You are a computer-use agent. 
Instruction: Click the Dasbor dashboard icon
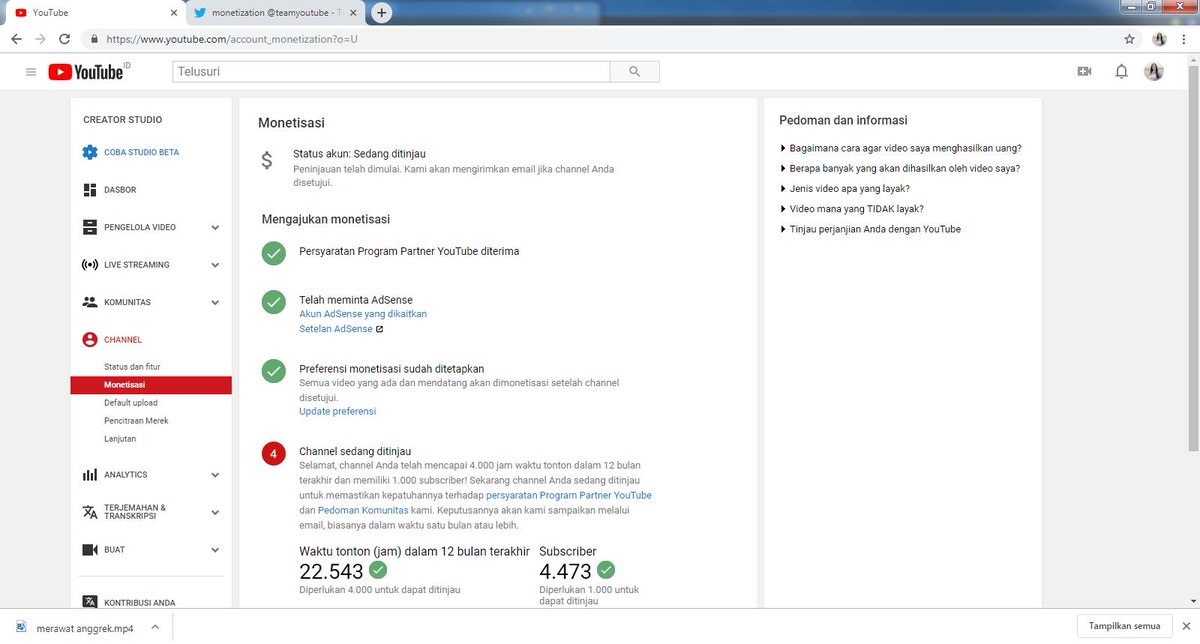click(x=90, y=190)
